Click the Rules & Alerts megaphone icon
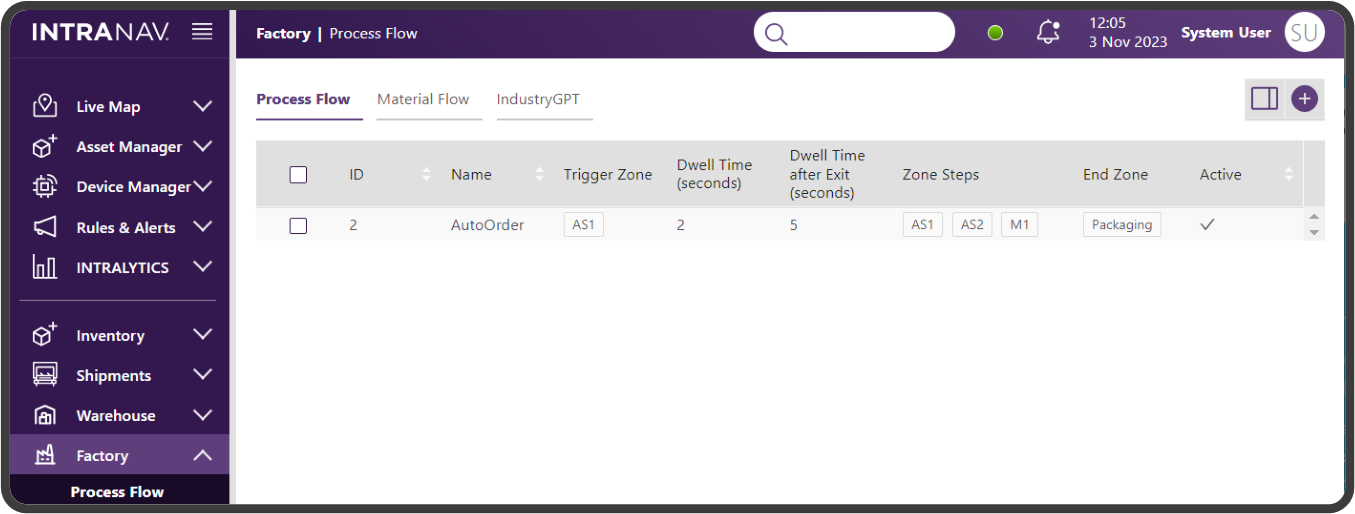This screenshot has width=1355, height=514. pyautogui.click(x=44, y=227)
